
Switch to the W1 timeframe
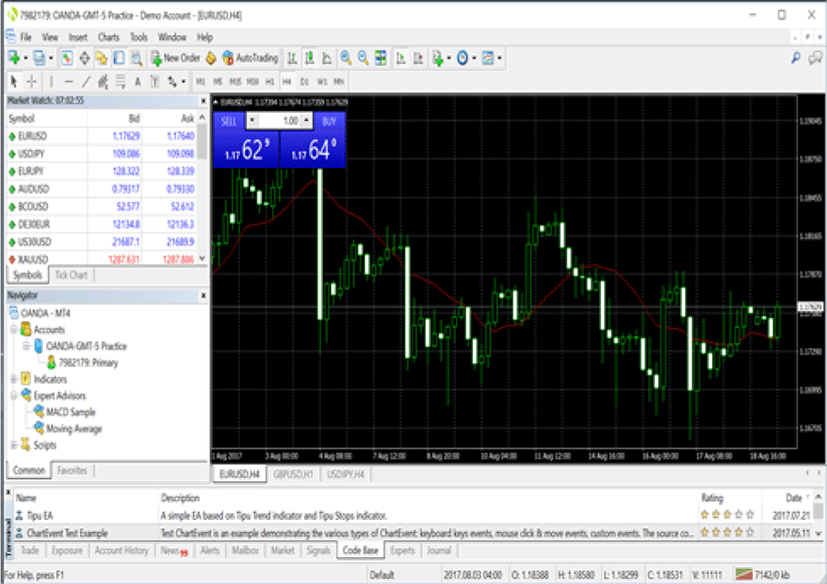(x=322, y=82)
